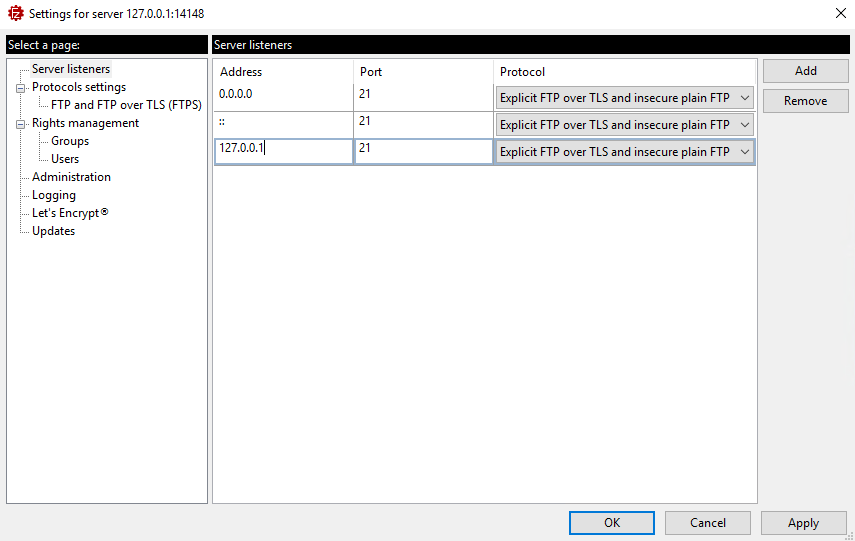Collapse the Rights management tree node

point(20,124)
